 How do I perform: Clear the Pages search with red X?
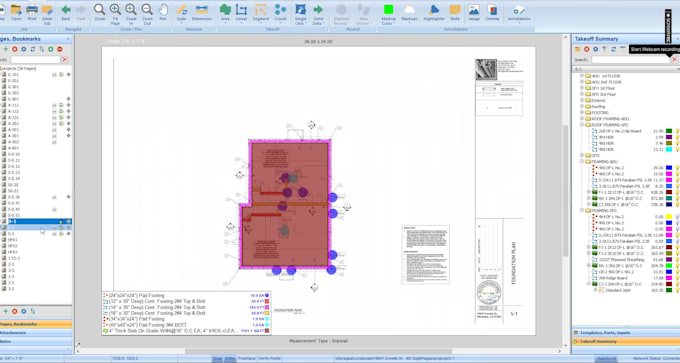point(65,59)
